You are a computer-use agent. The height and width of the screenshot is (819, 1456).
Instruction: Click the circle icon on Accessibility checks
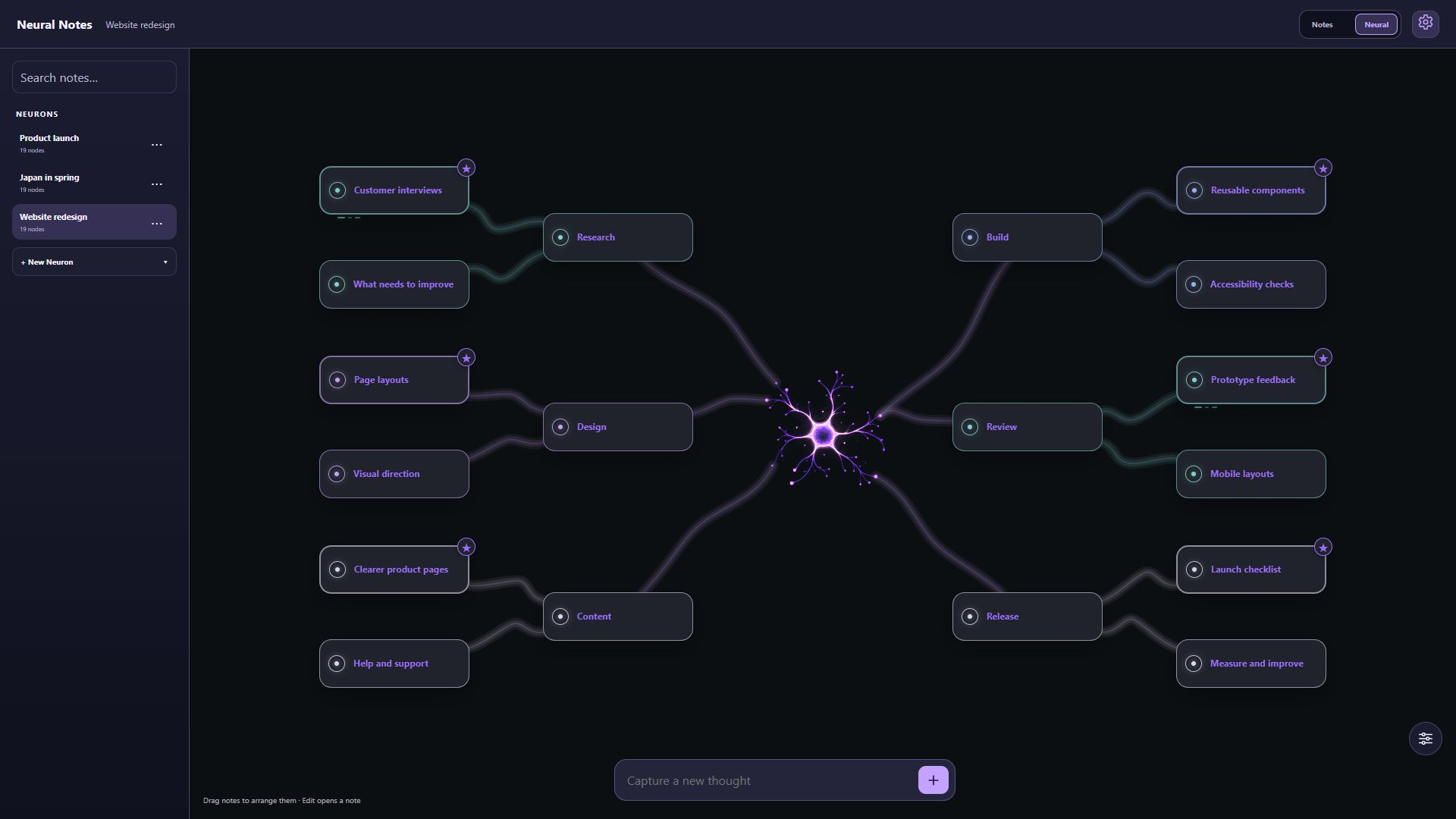tap(1194, 284)
